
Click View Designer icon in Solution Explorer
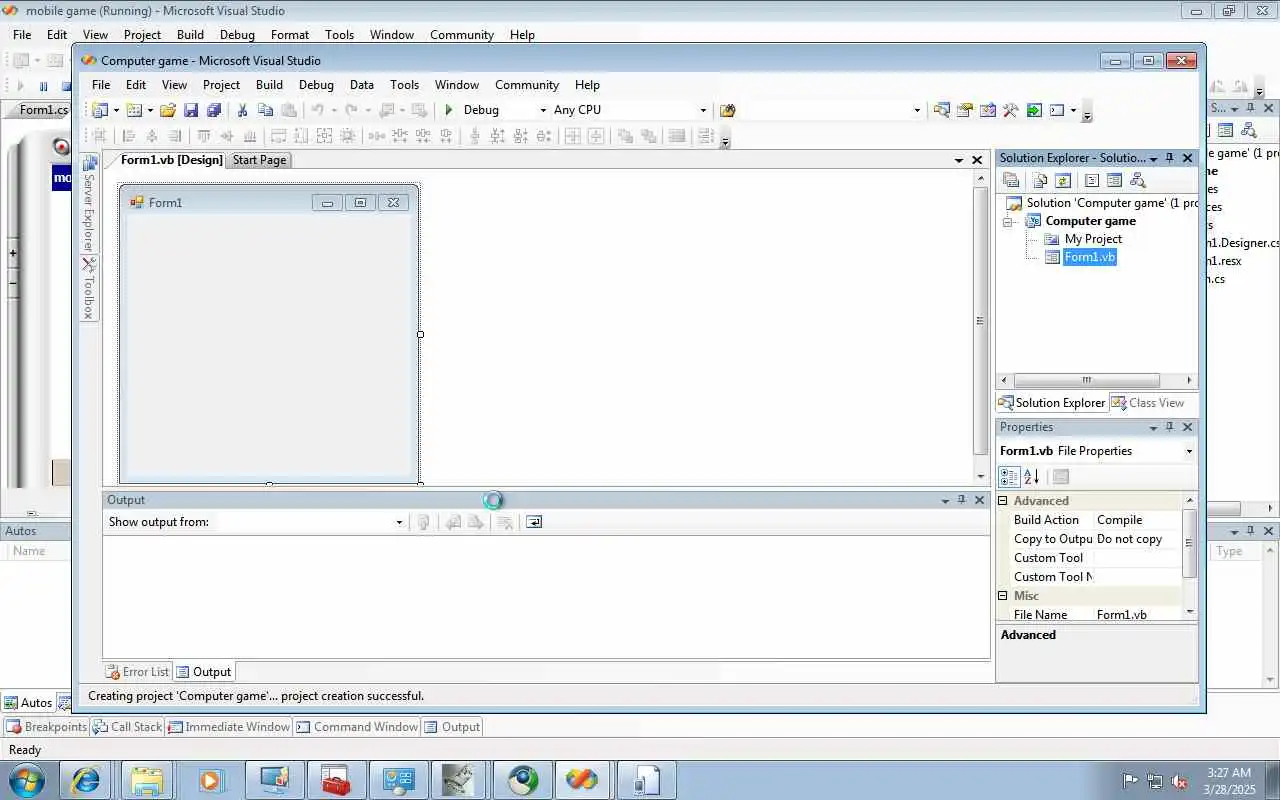pyautogui.click(x=1114, y=181)
